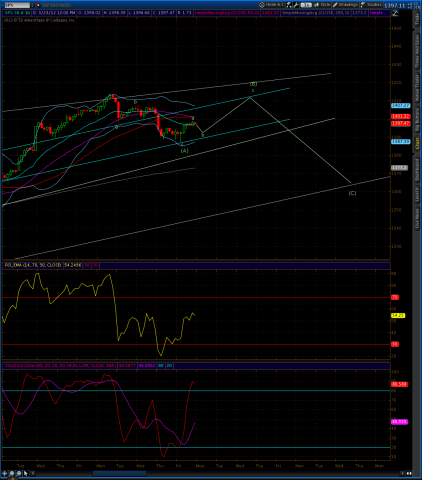Click the 1401.32 red price bubble on the axis
The image size is (422, 480).
pyautogui.click(x=401, y=116)
